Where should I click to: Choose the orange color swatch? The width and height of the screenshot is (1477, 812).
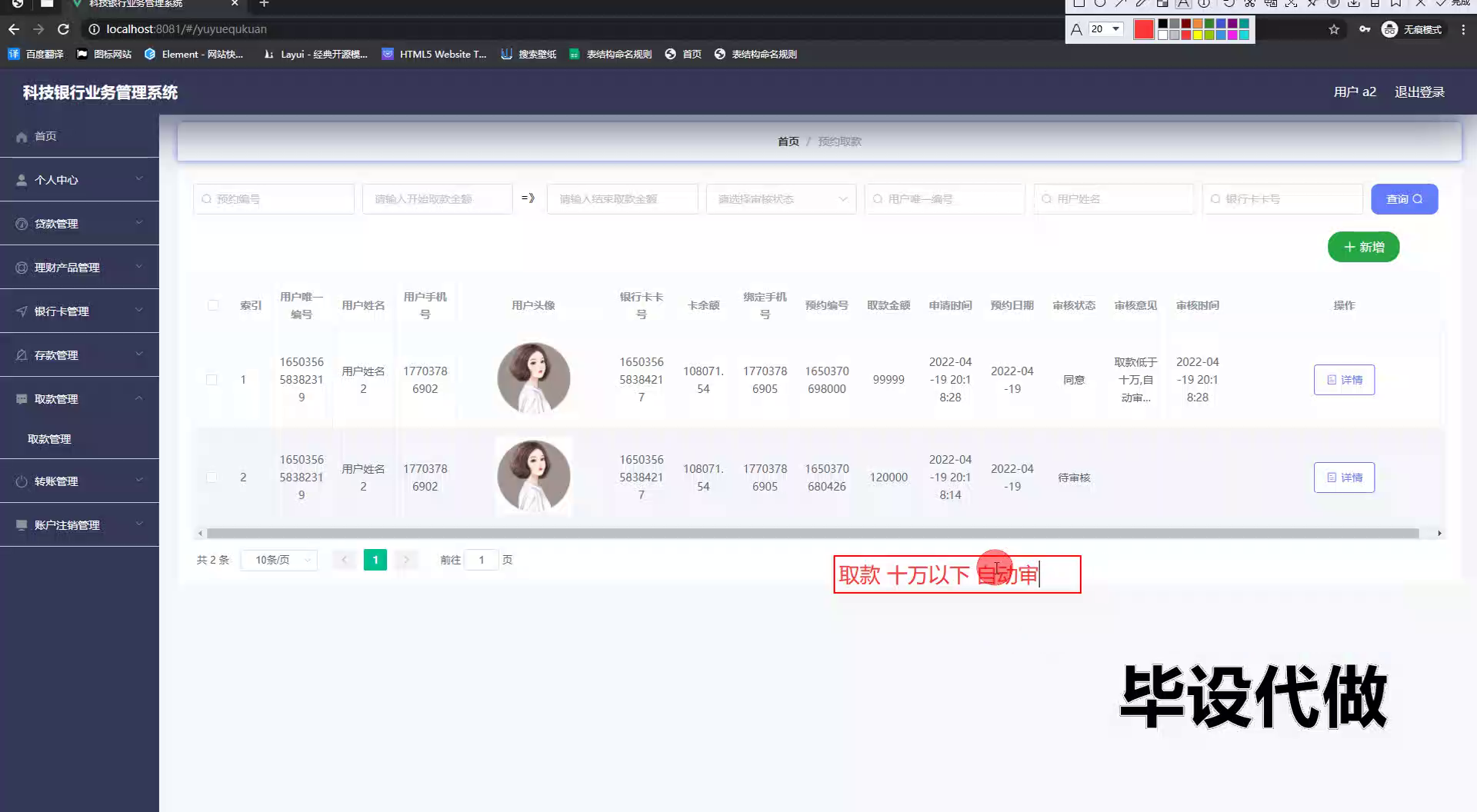tap(1197, 24)
